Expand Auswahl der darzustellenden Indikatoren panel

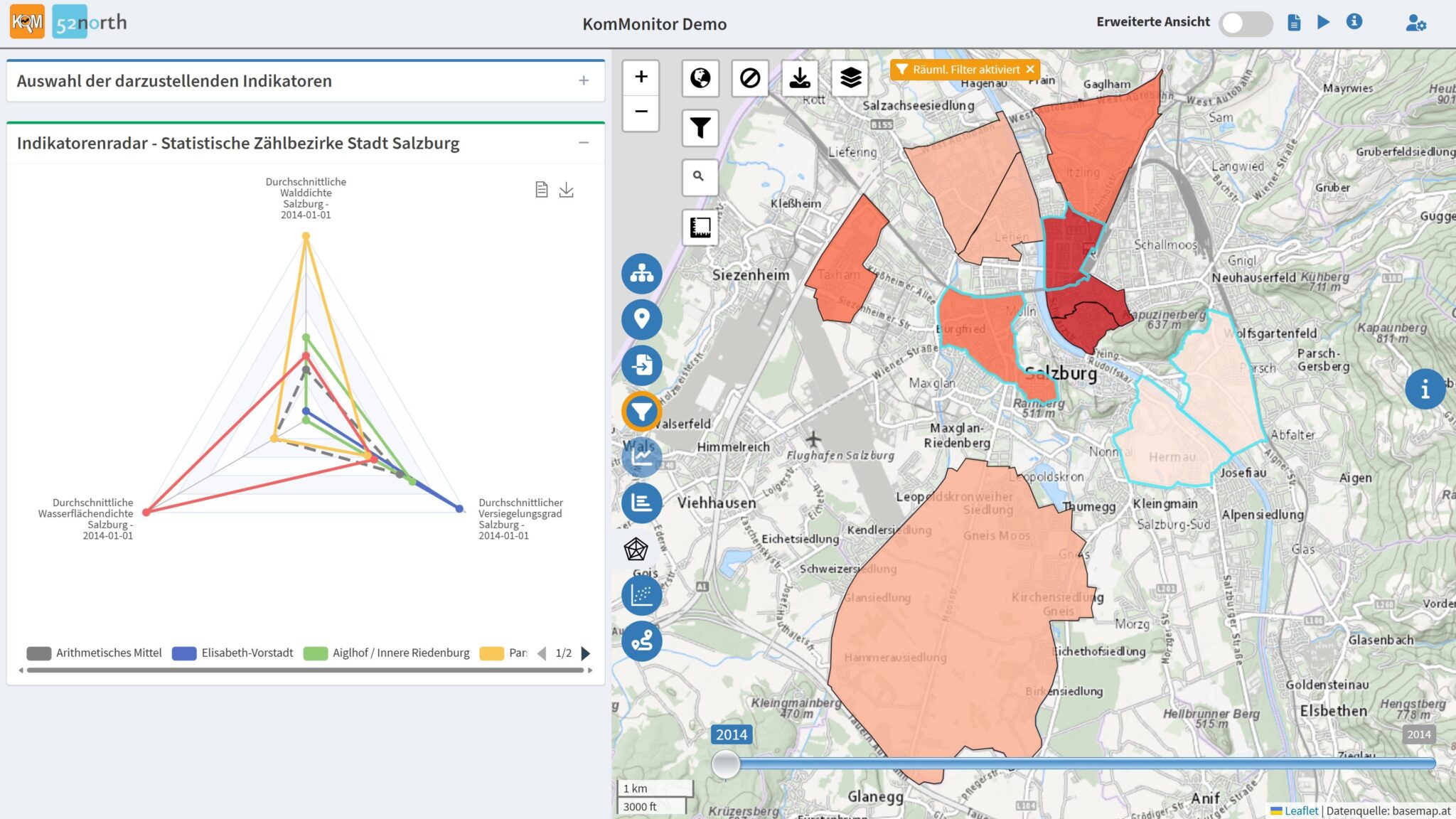tap(584, 81)
